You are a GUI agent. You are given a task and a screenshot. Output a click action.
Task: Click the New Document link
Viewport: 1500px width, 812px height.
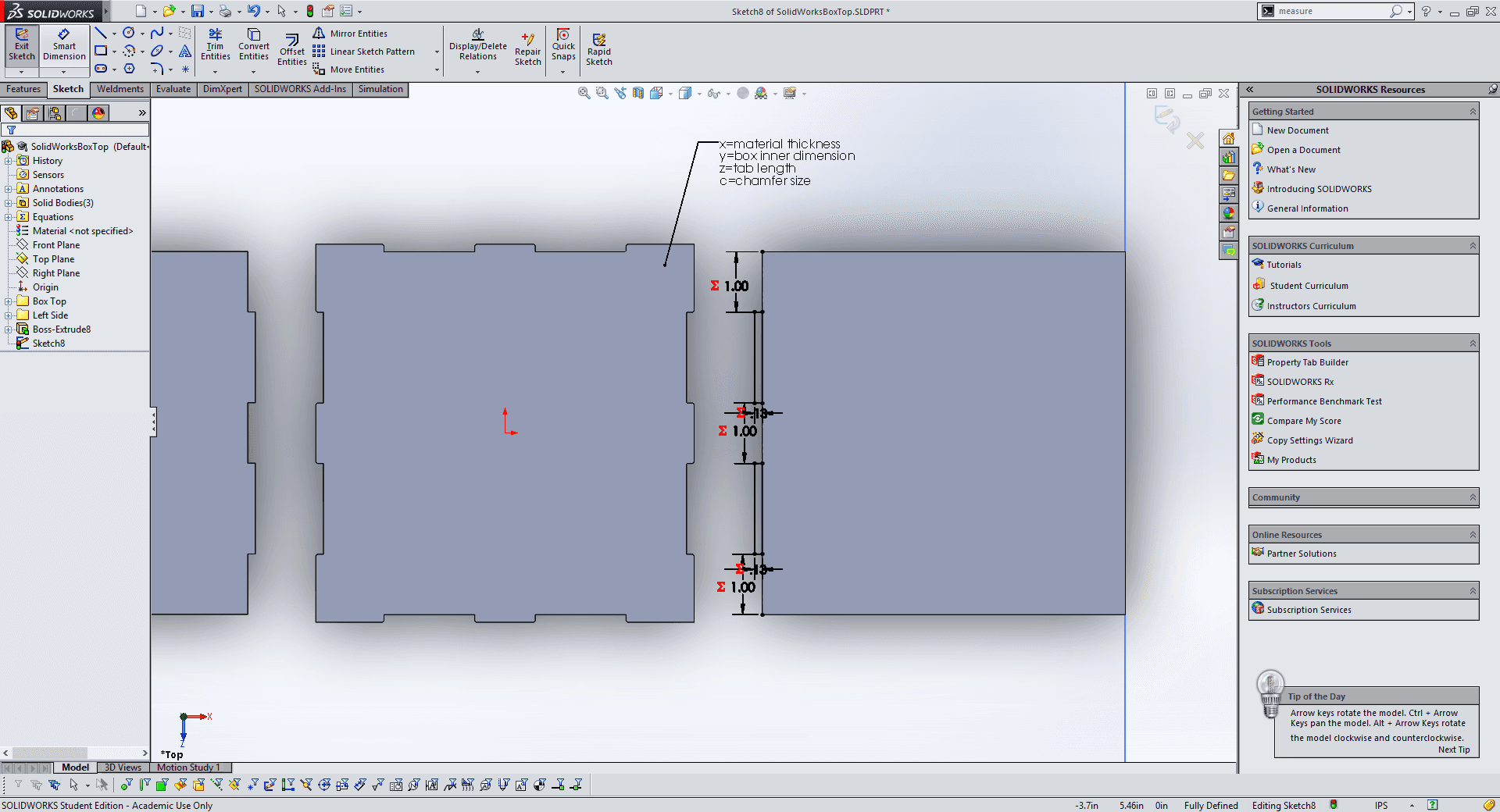(1298, 130)
